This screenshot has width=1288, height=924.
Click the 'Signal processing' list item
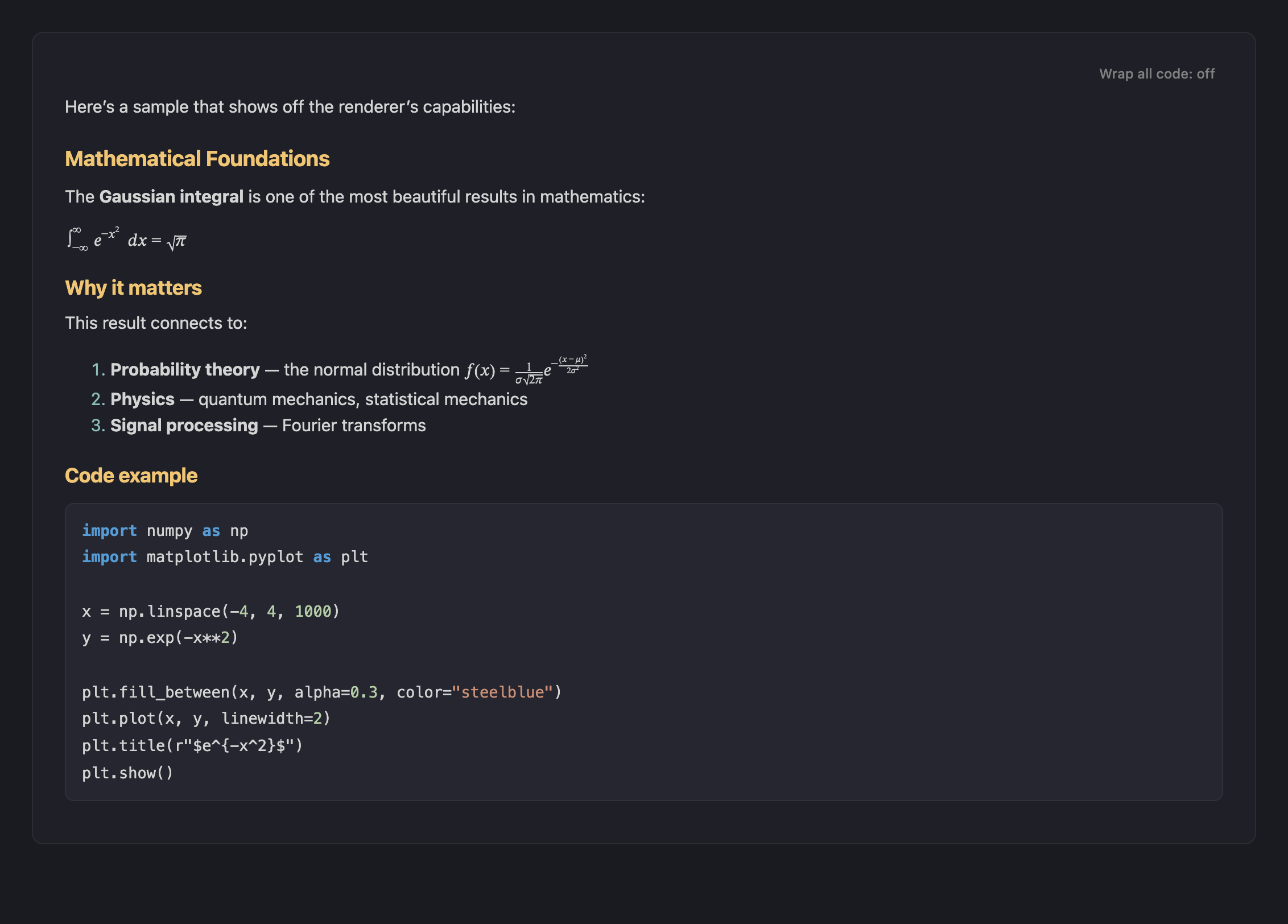pos(258,426)
